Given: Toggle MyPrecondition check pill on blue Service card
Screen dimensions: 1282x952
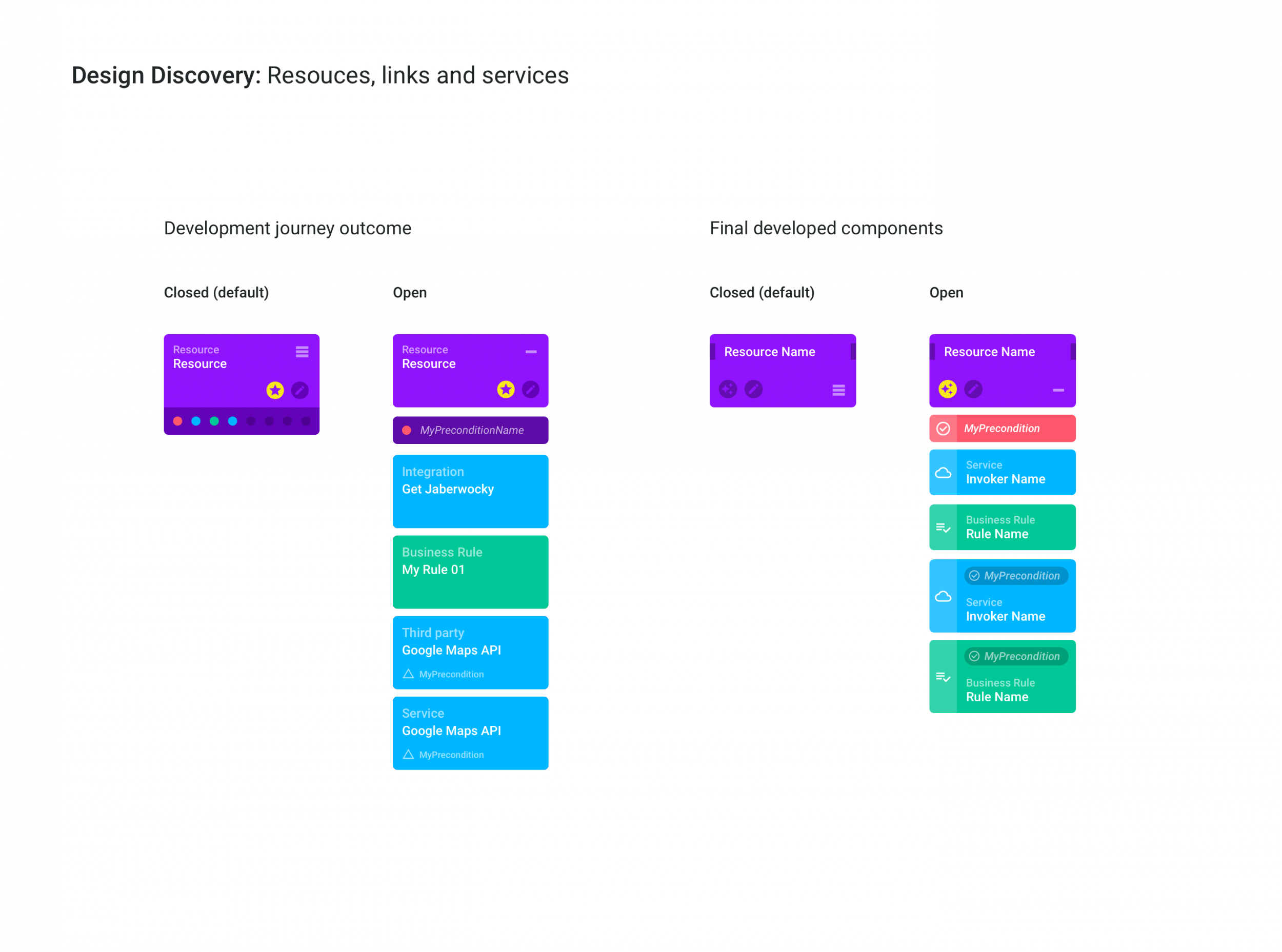Looking at the screenshot, I should pos(1016,576).
